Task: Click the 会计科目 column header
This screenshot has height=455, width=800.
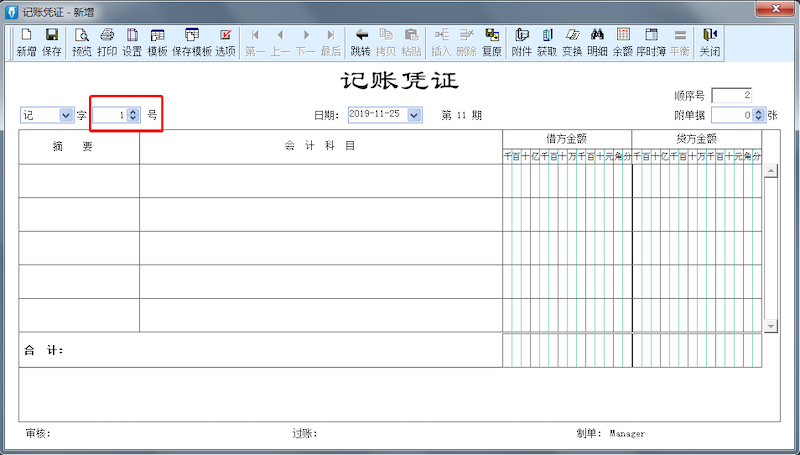Action: click(321, 147)
